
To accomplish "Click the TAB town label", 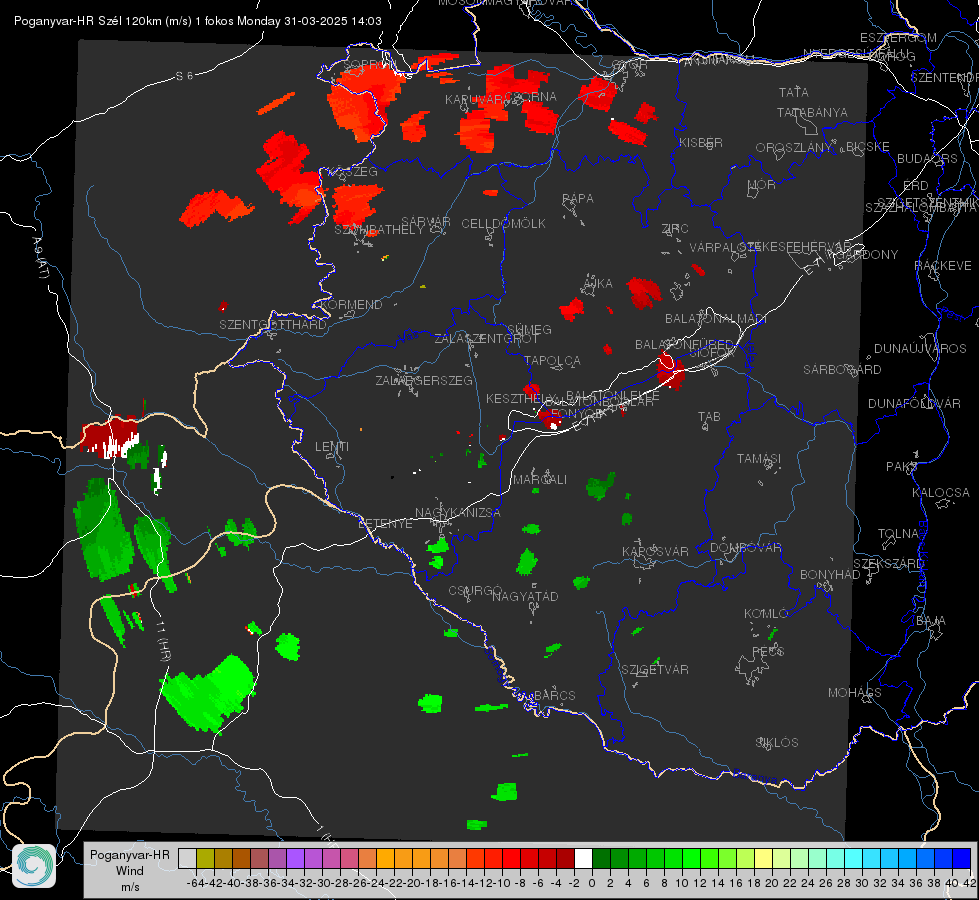I will tap(709, 417).
